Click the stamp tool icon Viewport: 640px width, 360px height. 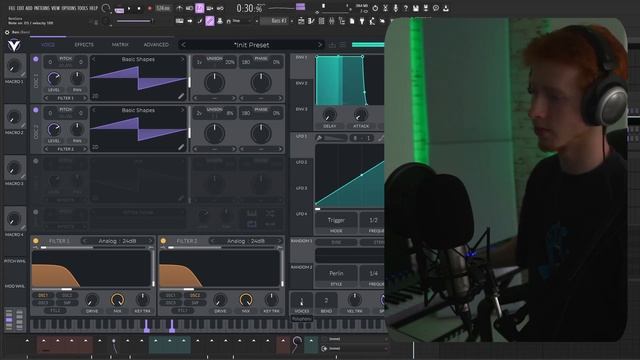pos(220,21)
